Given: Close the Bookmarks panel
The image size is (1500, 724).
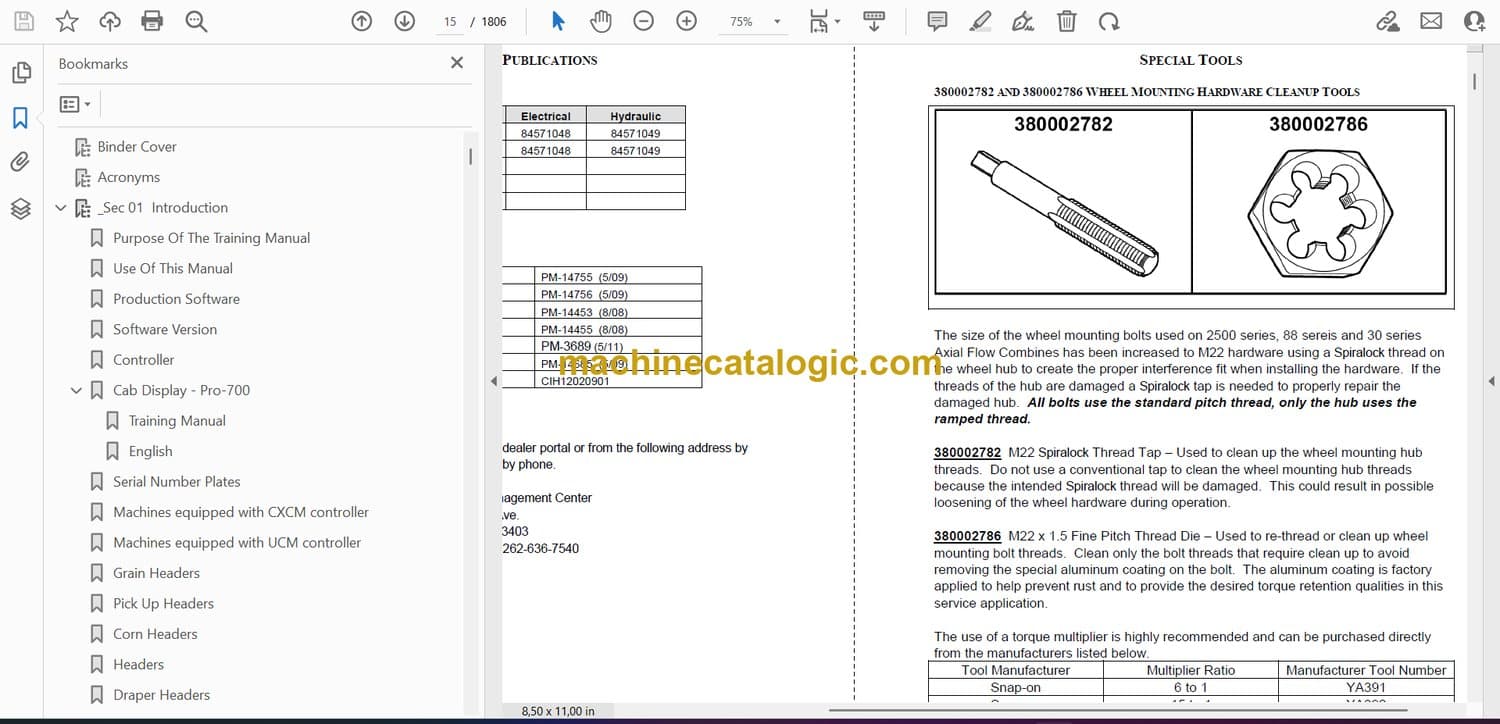Looking at the screenshot, I should (457, 63).
